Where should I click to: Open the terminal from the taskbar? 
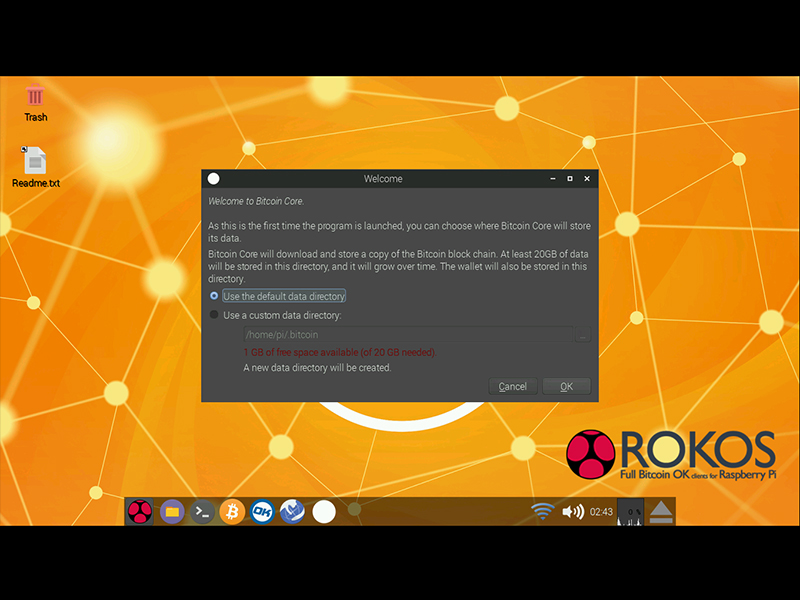pos(202,512)
